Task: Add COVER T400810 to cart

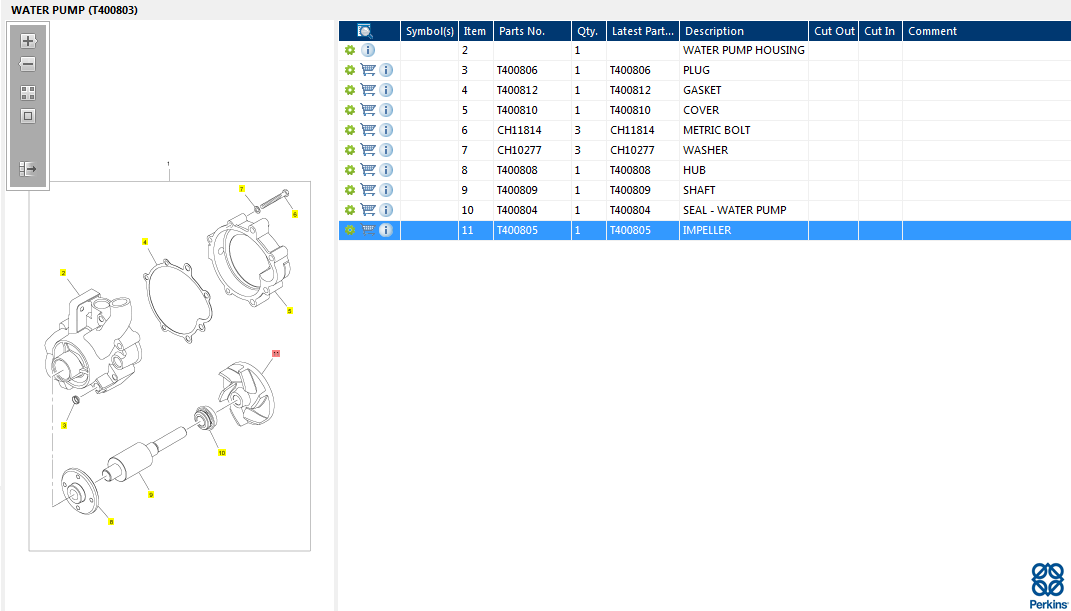Action: pyautogui.click(x=368, y=110)
